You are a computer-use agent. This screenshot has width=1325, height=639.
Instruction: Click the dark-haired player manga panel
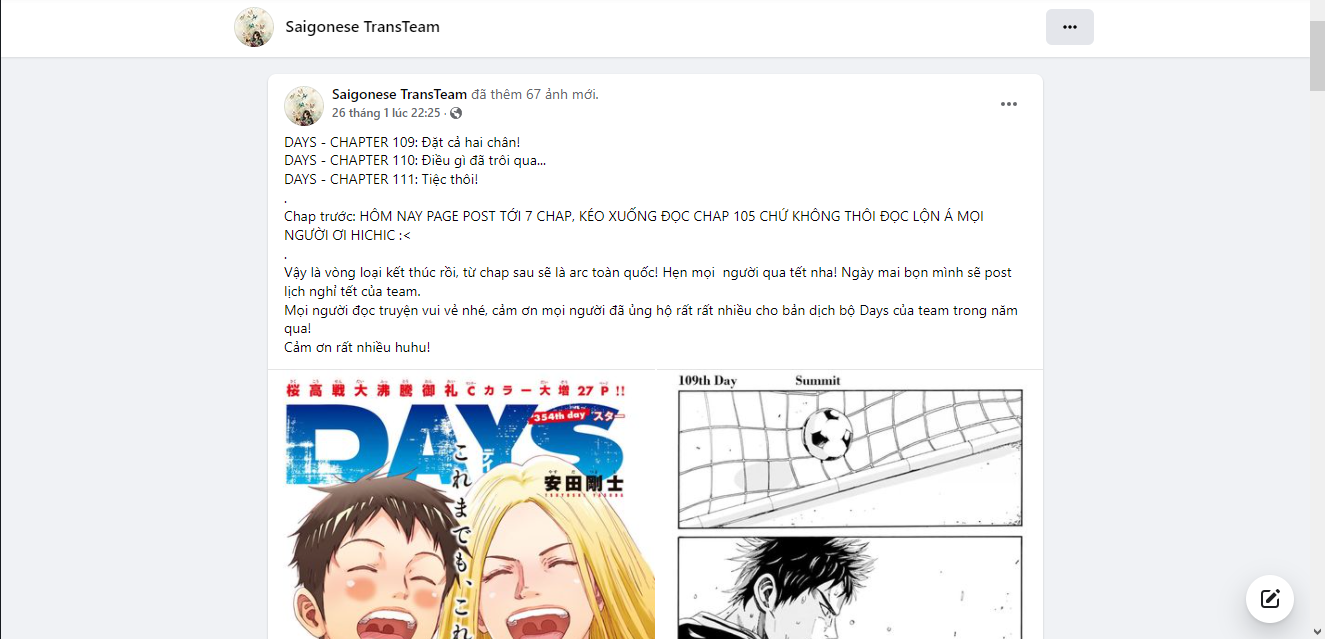click(850, 588)
